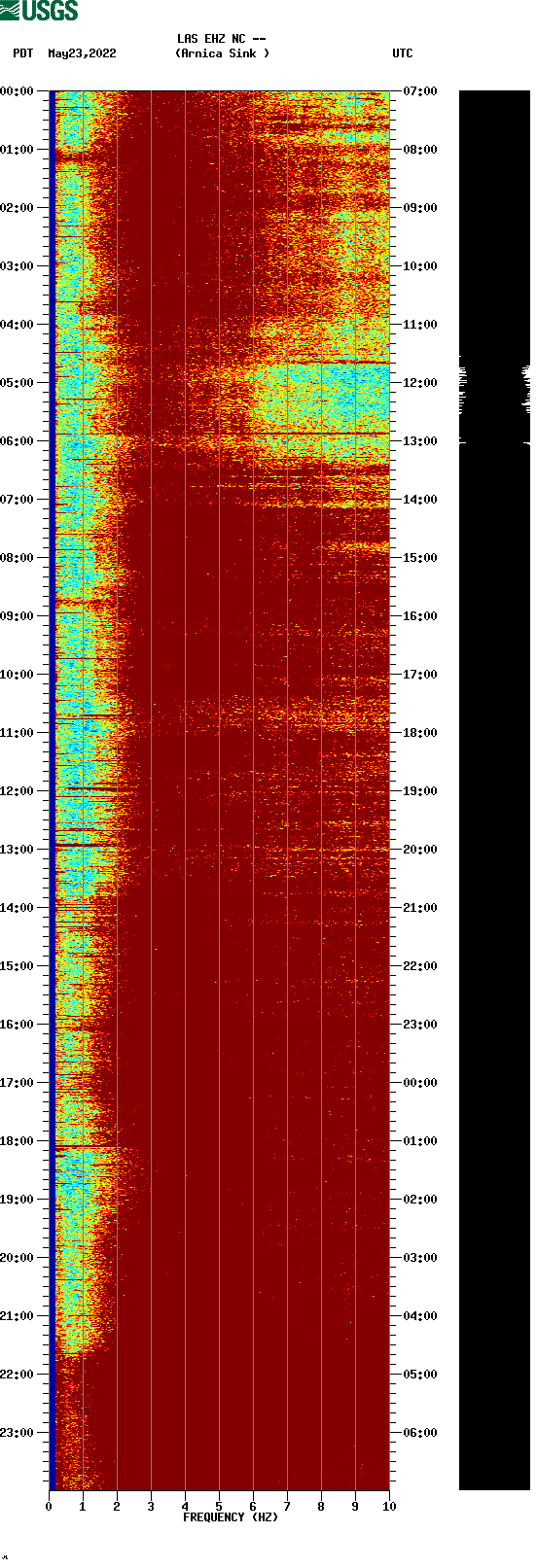The width and height of the screenshot is (537, 1568).
Task: Click the PDT time label '15:00'
Action: coord(17,966)
